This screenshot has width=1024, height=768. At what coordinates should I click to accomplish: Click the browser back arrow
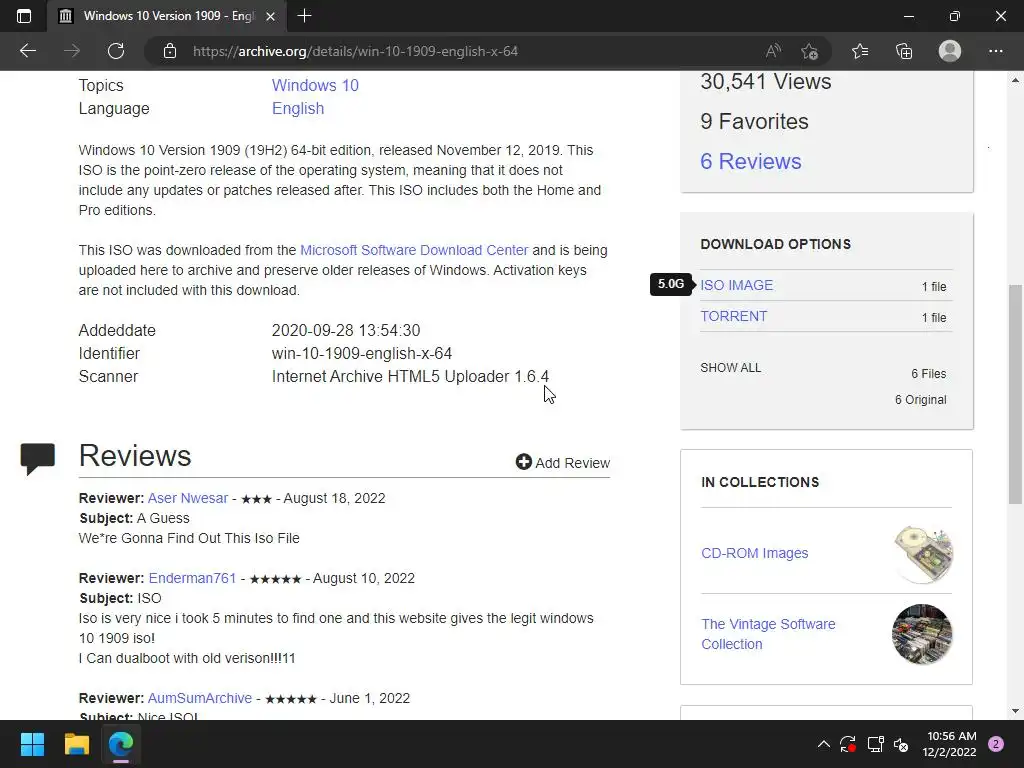tap(27, 51)
